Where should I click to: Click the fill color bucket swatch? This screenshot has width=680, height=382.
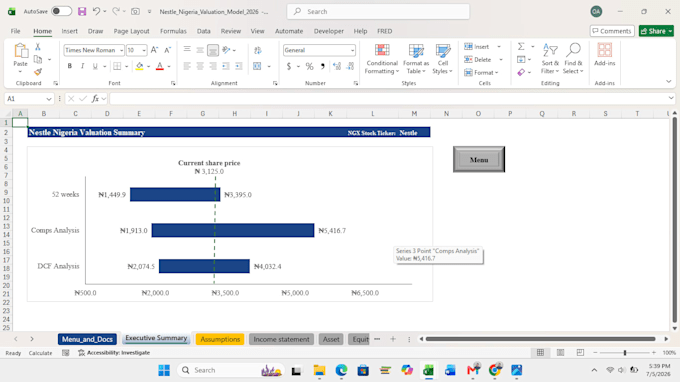[139, 66]
